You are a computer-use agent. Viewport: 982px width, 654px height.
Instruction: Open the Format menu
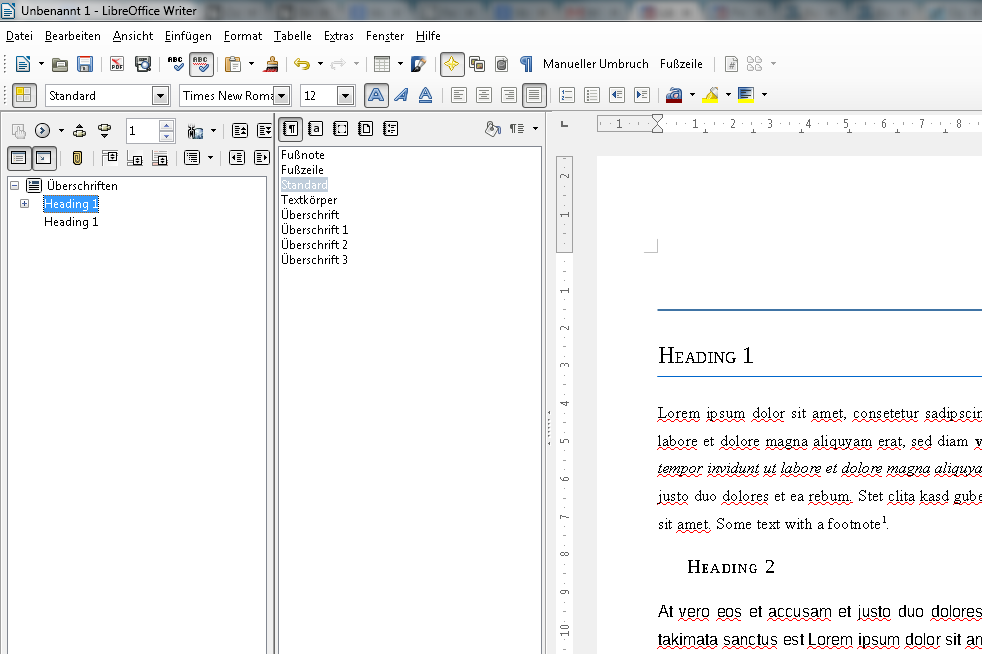click(x=242, y=36)
